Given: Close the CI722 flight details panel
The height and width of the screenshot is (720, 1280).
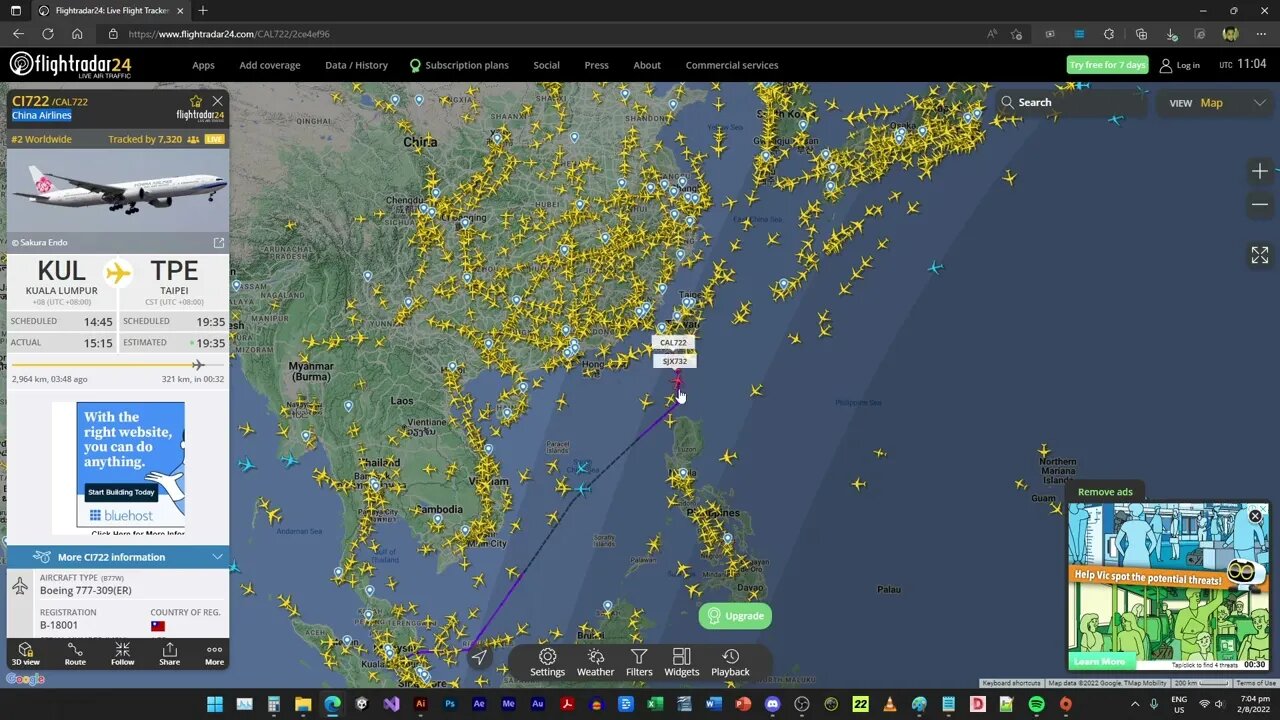Looking at the screenshot, I should tap(217, 101).
